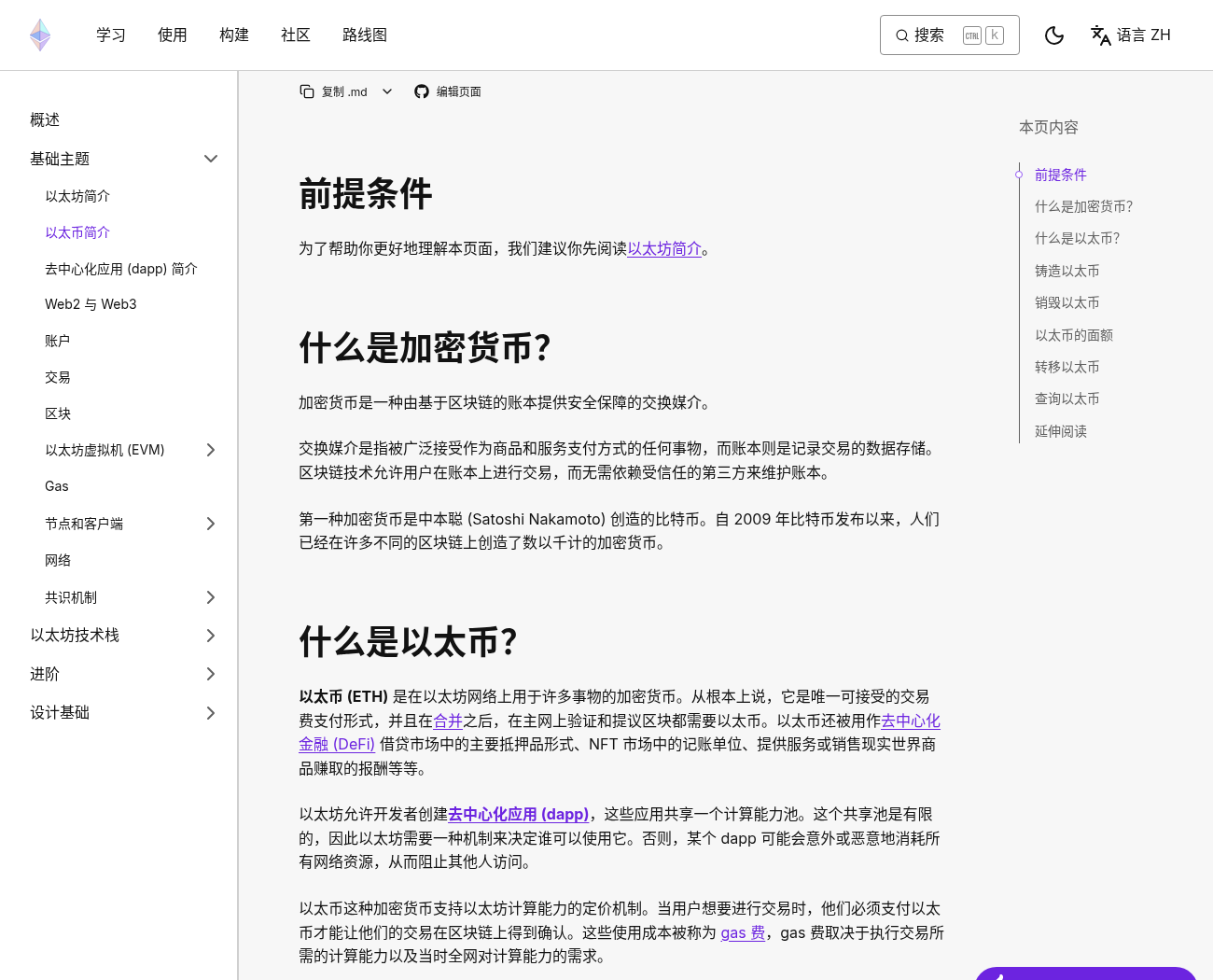Jump to 铸造以太币 in page contents

[x=1067, y=271]
